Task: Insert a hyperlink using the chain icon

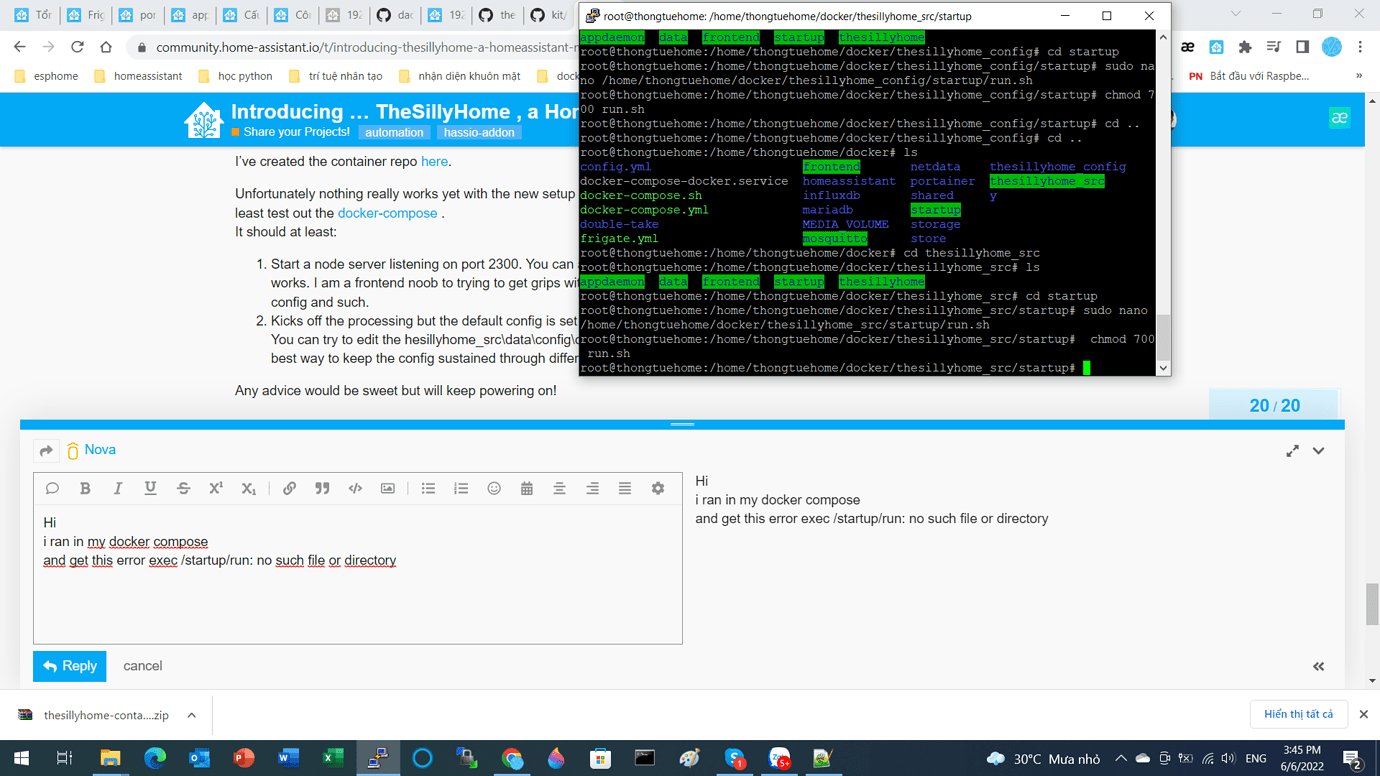Action: point(289,488)
